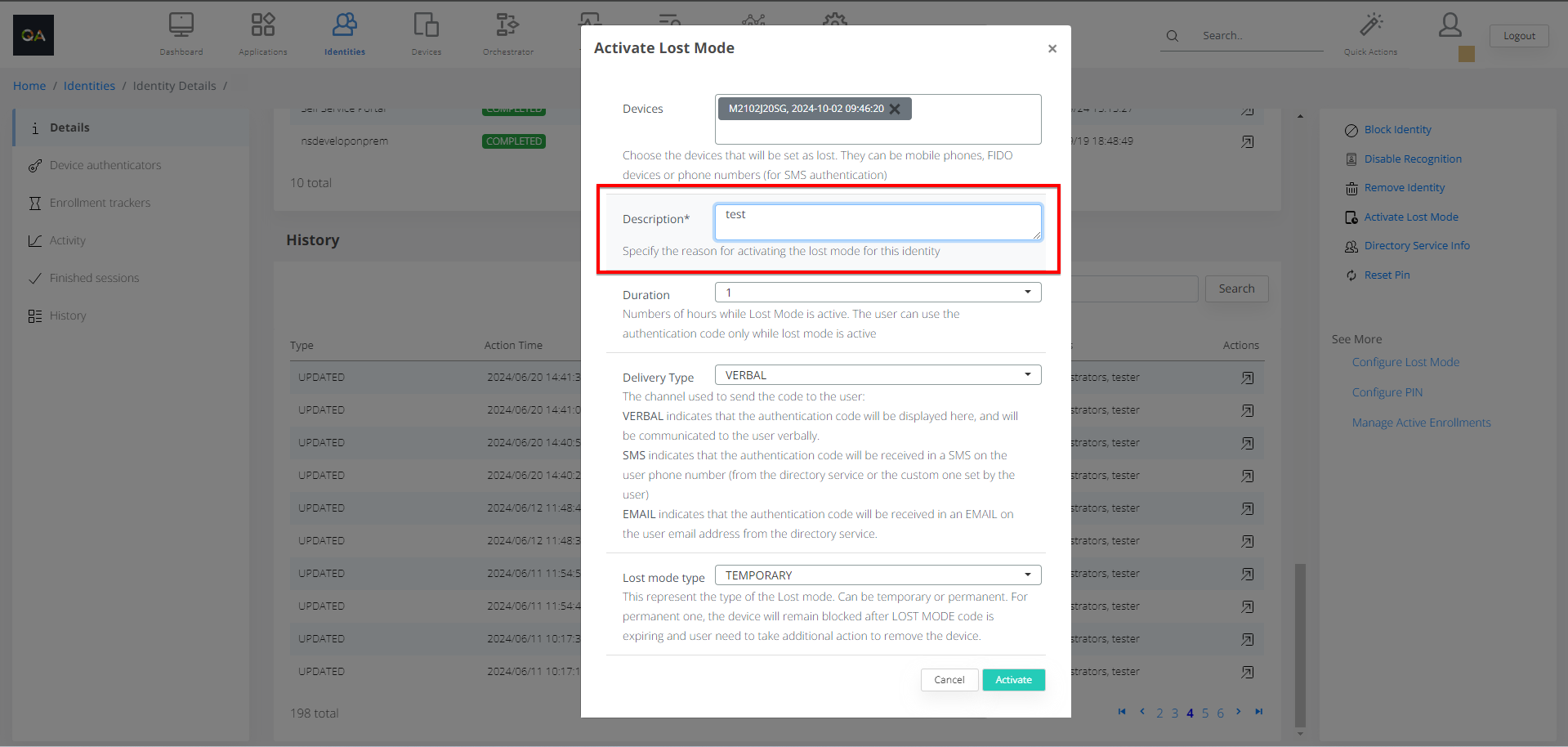Click the Remove Identity trash icon

[x=1351, y=189]
